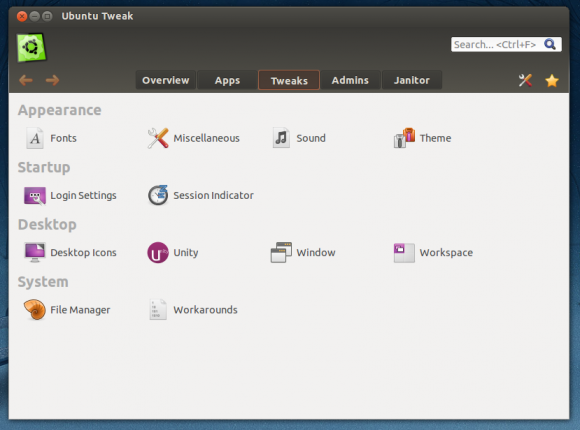Open the Window tweak icon
Screen dimensions: 580x430
[x=281, y=252]
